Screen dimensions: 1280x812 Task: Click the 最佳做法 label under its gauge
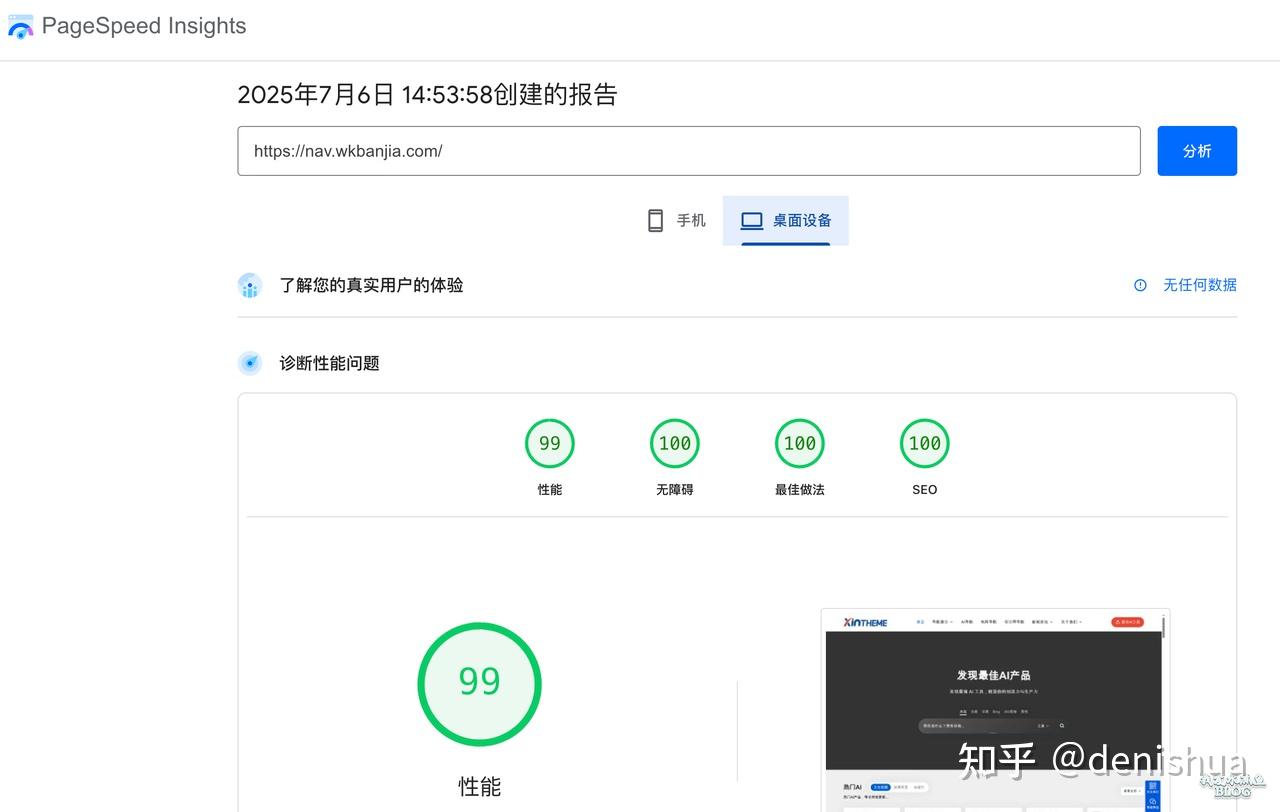(x=800, y=490)
